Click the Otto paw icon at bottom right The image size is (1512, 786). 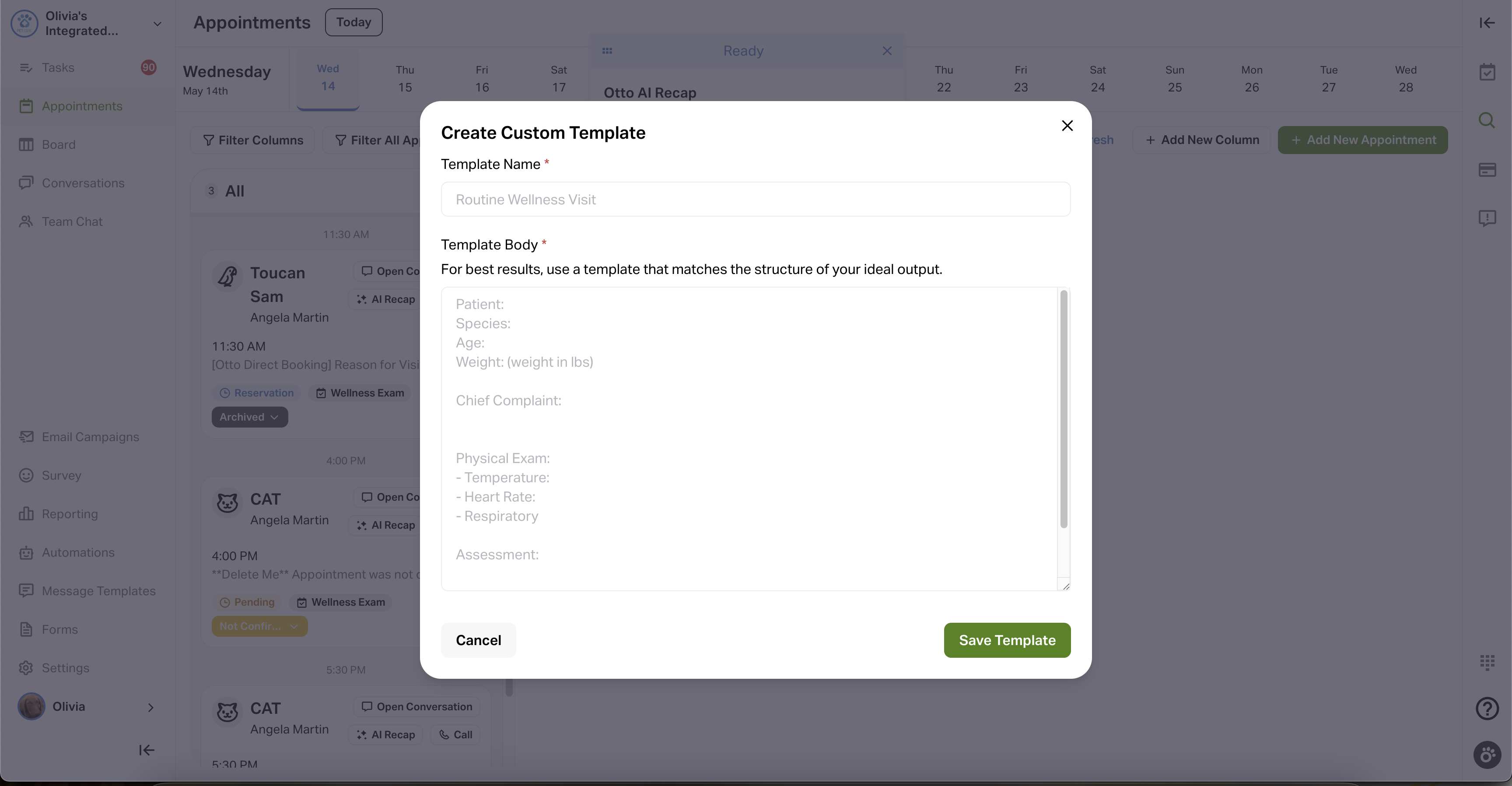[x=1487, y=755]
